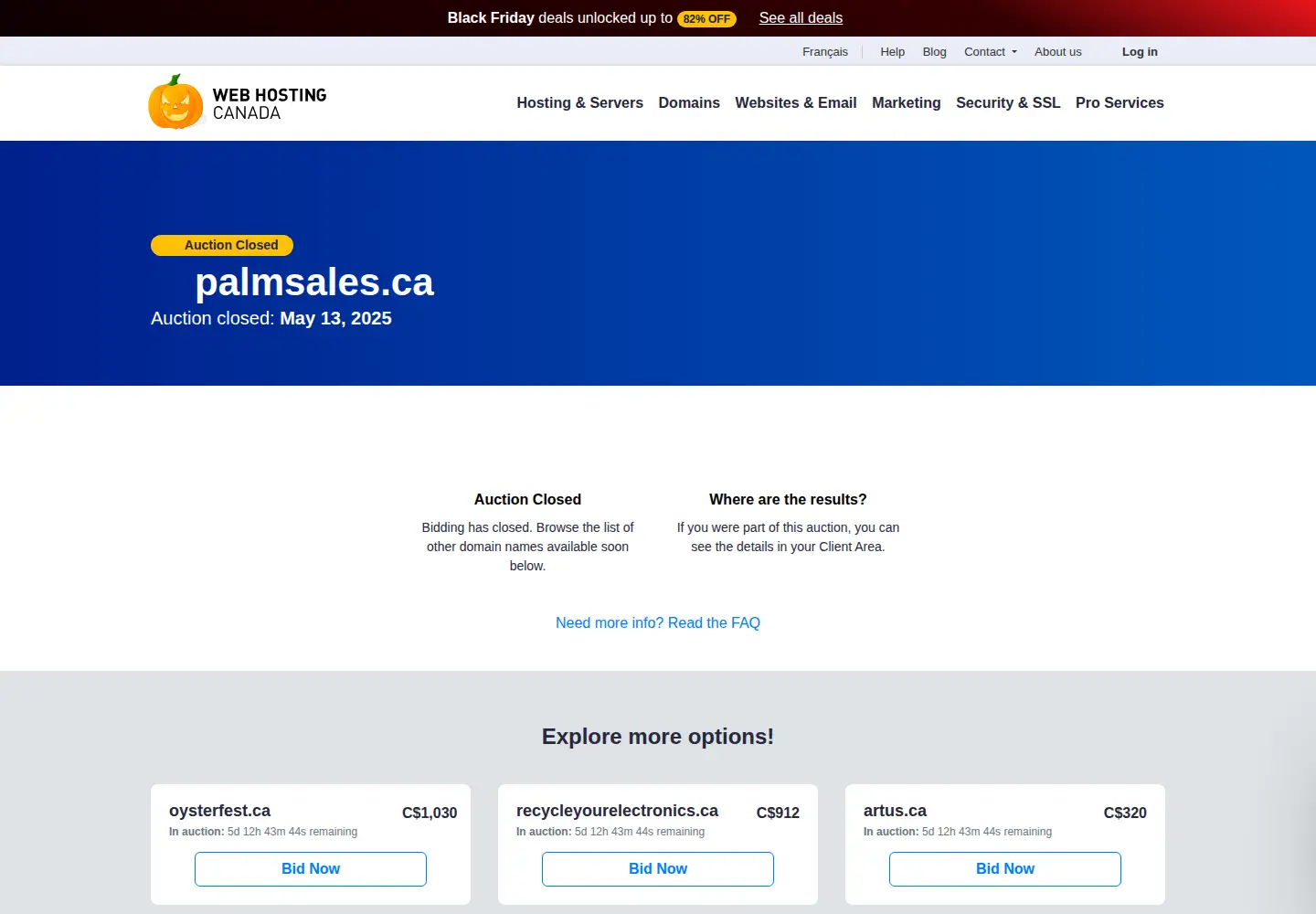The height and width of the screenshot is (914, 1316).
Task: Click the 82% OFF badge
Action: point(706,19)
